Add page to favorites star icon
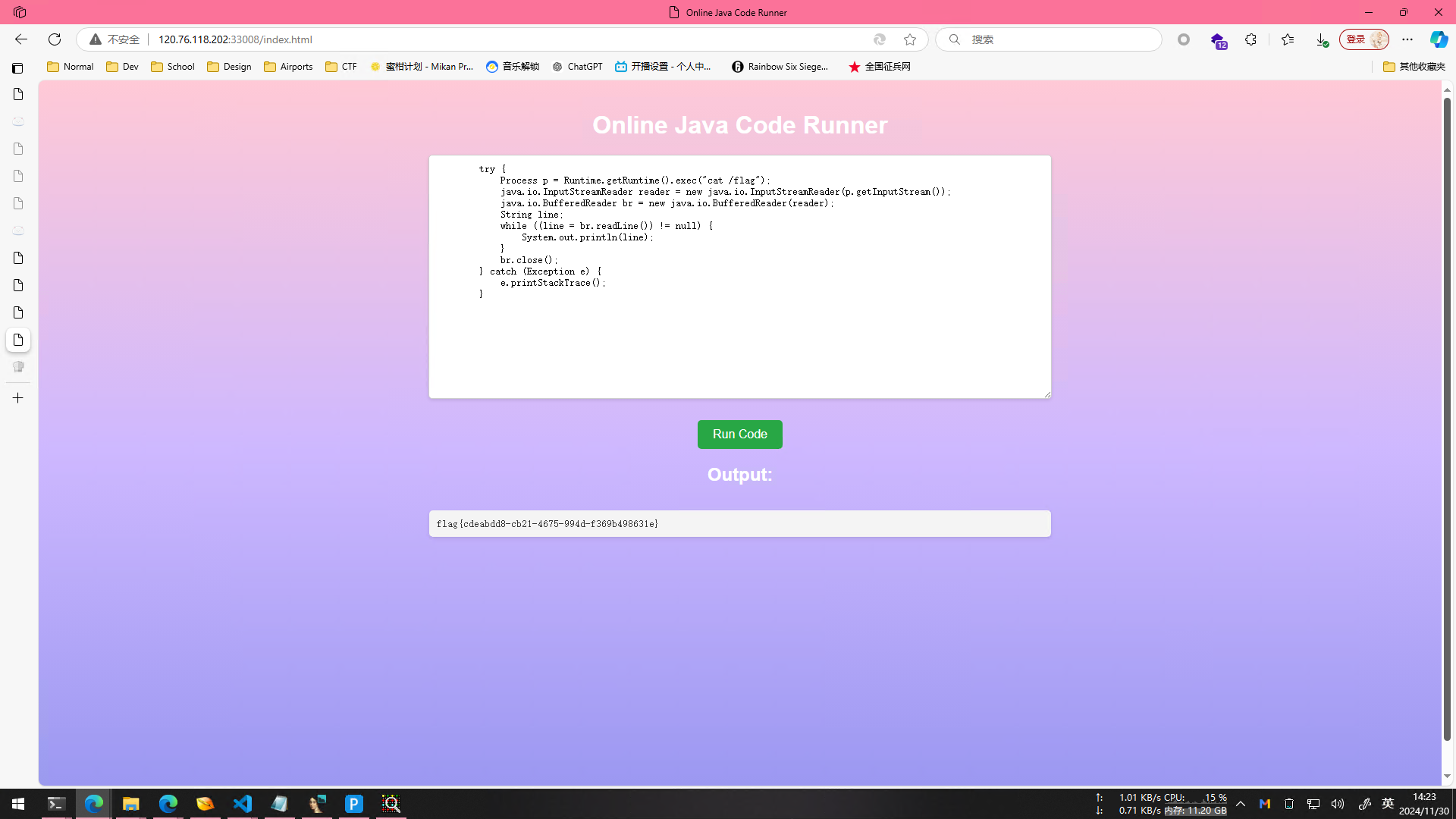Screen dimensions: 1456x819 pyautogui.click(x=910, y=39)
